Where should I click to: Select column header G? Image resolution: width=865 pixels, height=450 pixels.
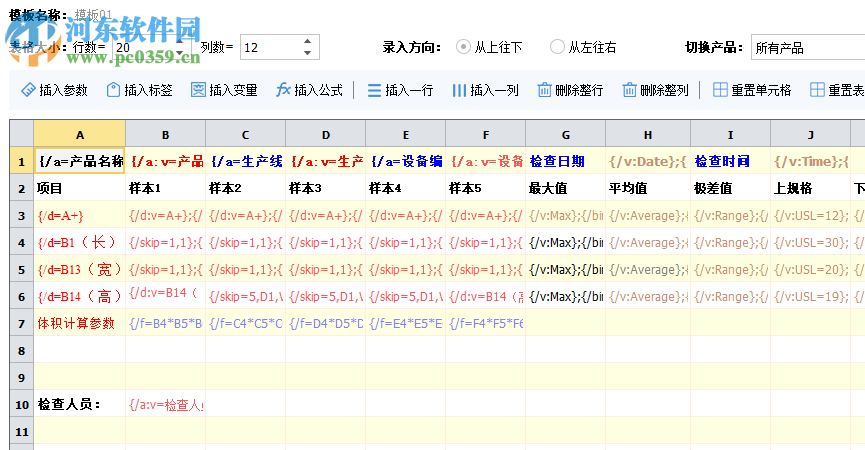coord(565,134)
